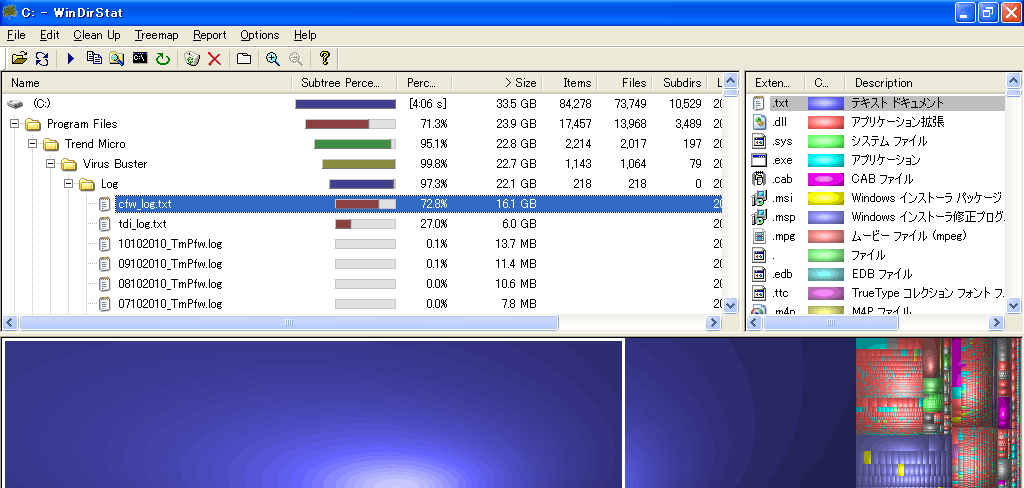Click the .exe extension color swatch

click(825, 160)
